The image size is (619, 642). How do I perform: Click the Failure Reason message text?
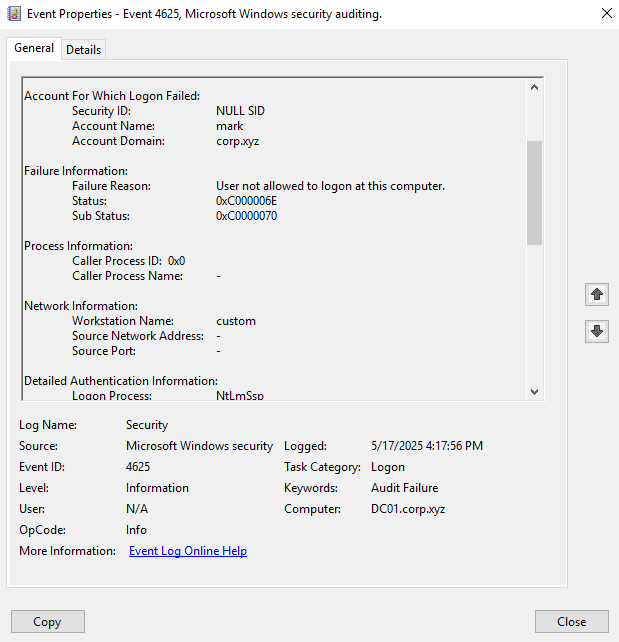coord(330,186)
